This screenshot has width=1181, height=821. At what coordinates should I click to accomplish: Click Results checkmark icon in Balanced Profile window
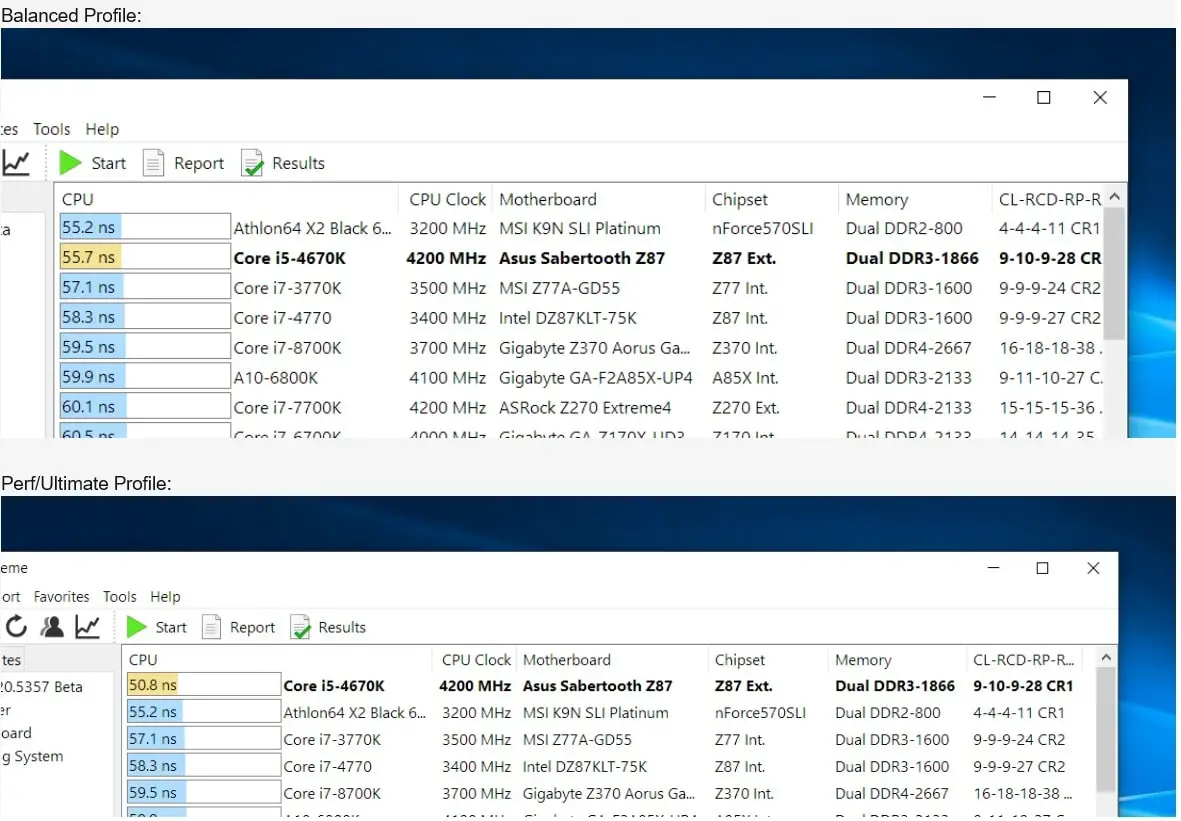(252, 163)
